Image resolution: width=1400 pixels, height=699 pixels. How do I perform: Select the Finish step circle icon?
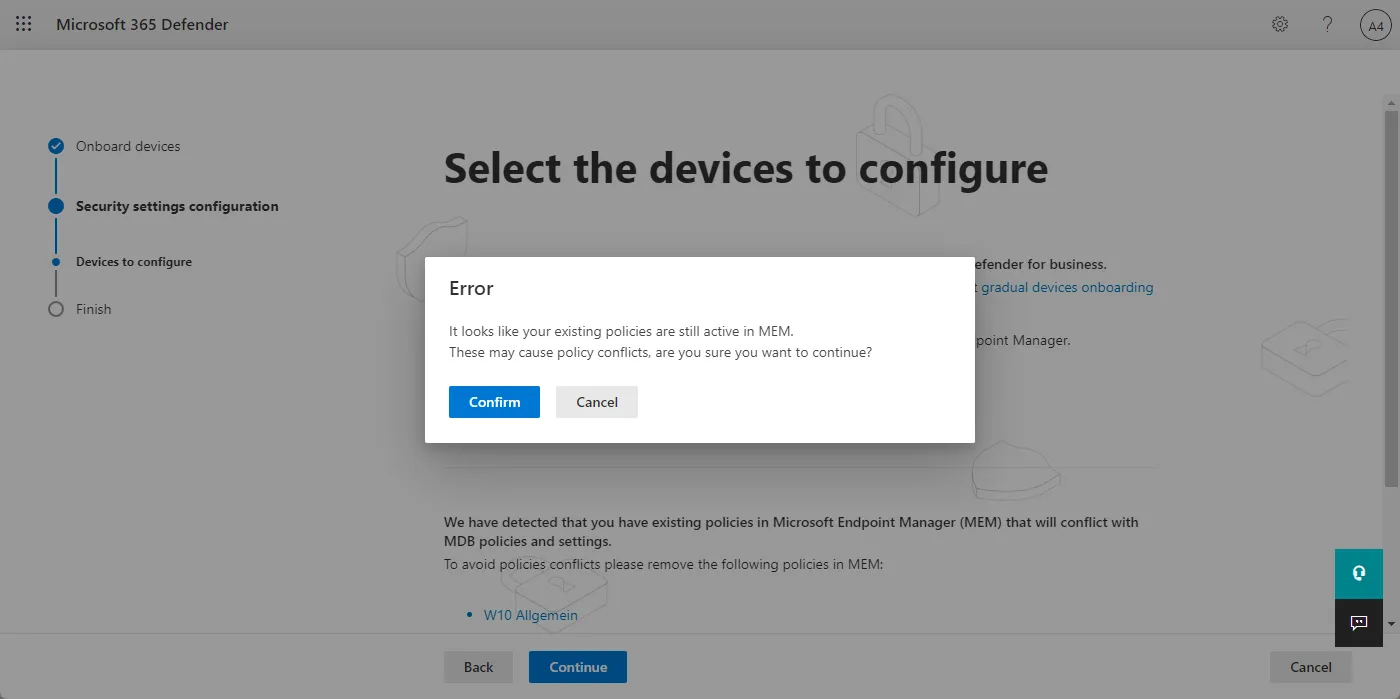[x=56, y=309]
